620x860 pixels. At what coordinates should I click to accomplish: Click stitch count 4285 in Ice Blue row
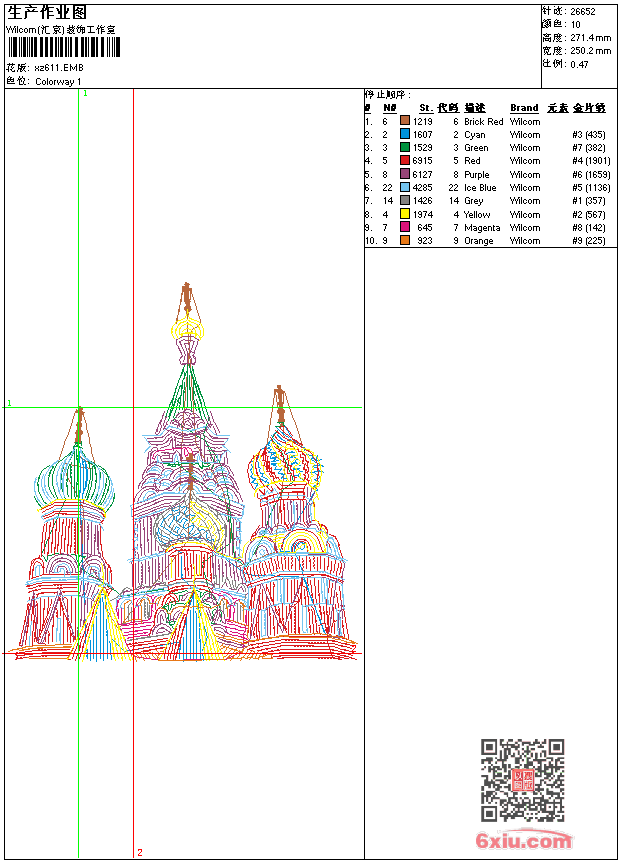422,188
